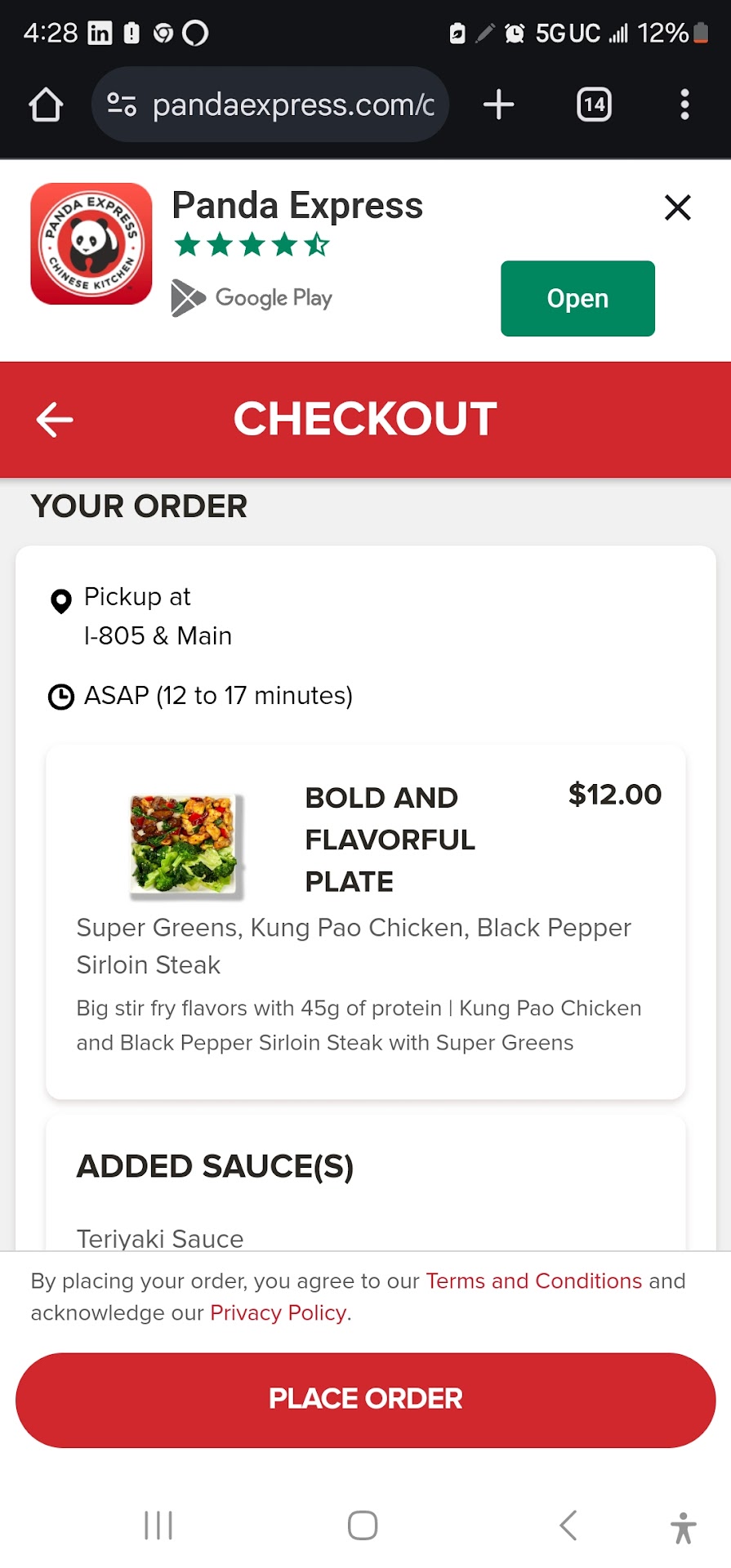Dismiss the Panda Express app banner
Screen dimensions: 731x1568
point(677,207)
